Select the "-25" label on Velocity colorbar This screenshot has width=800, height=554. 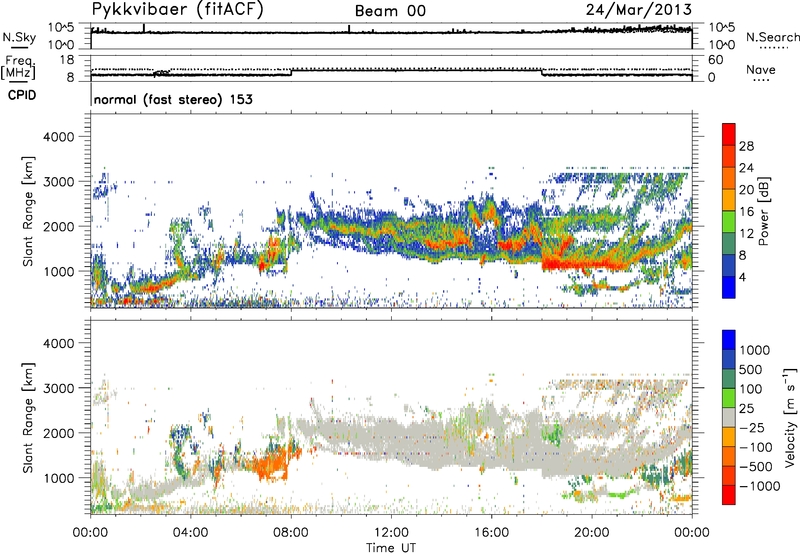pyautogui.click(x=754, y=427)
